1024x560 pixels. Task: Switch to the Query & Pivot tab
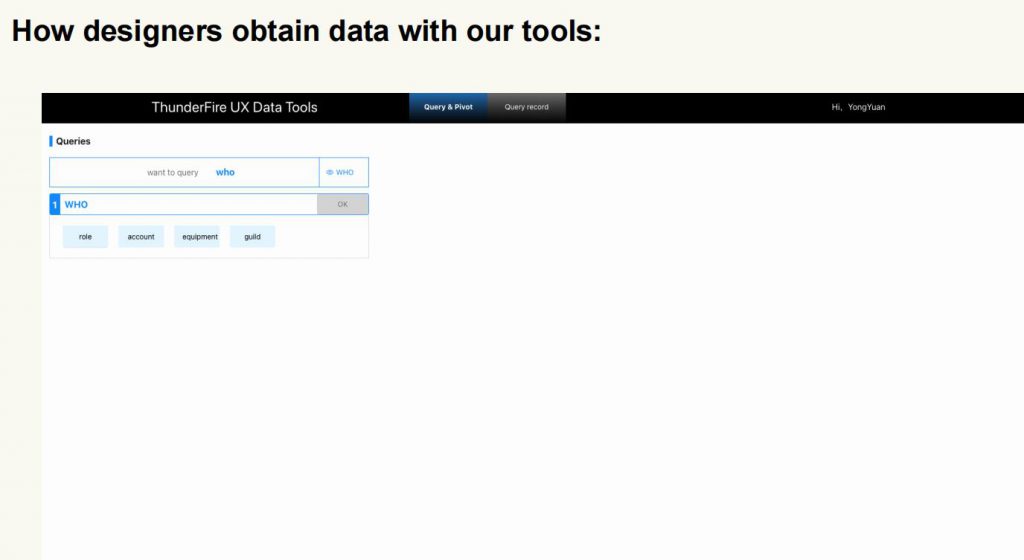click(448, 107)
